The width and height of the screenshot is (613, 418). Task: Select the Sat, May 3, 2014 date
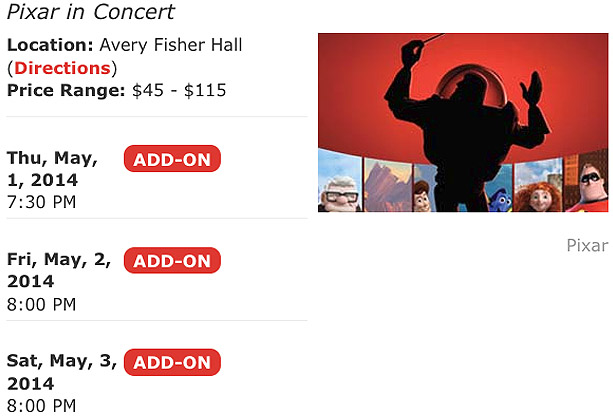62,372
